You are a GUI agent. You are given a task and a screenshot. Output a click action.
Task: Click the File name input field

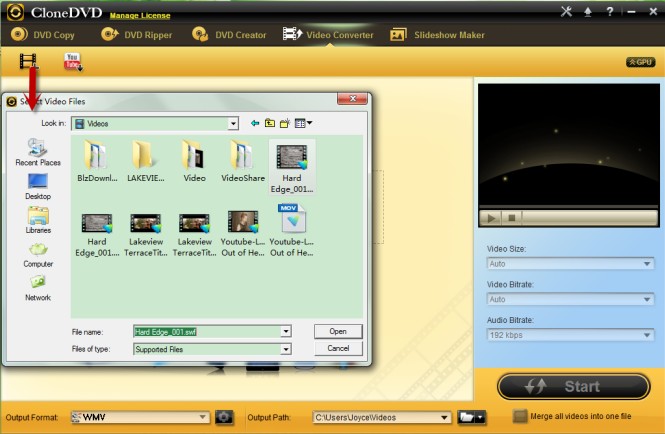pos(207,332)
